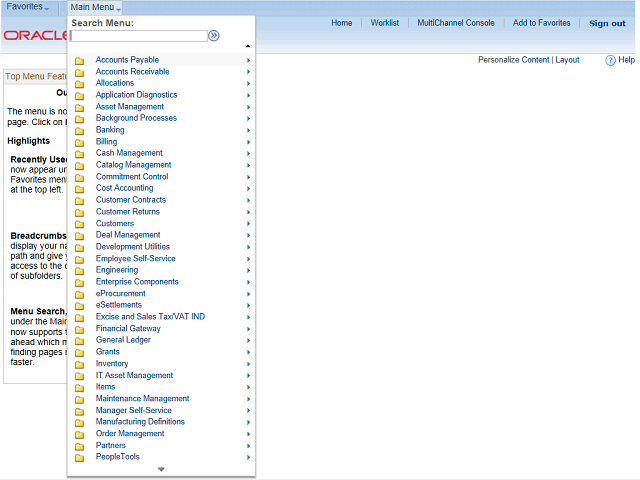The height and width of the screenshot is (480, 640).
Task: Click the Layout link
Action: pyautogui.click(x=567, y=60)
